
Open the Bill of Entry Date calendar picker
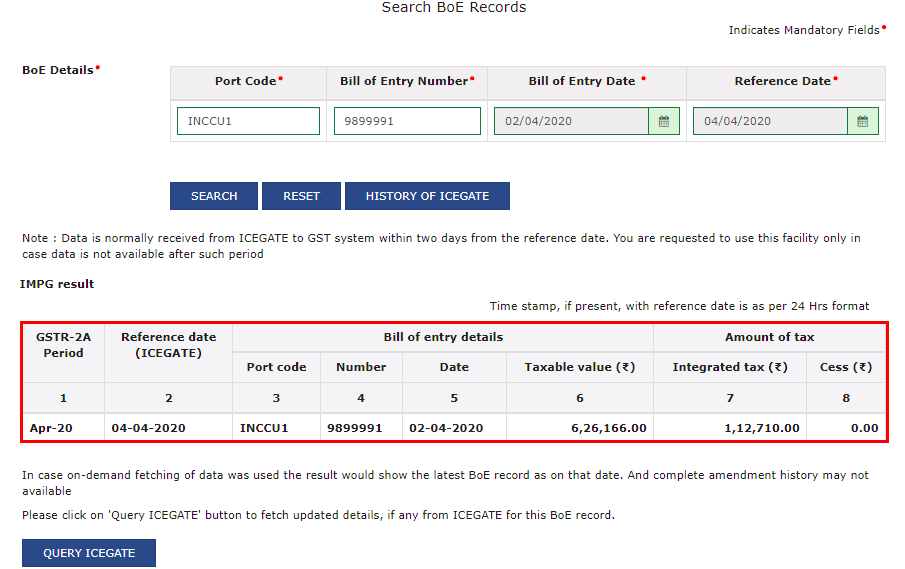(x=664, y=121)
